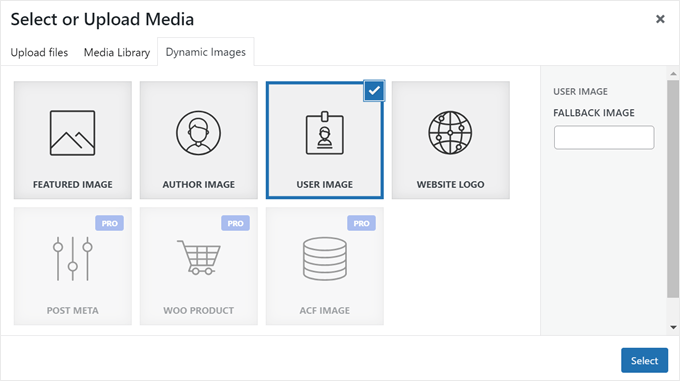Click PRO badge on Woo Product card

235,223
